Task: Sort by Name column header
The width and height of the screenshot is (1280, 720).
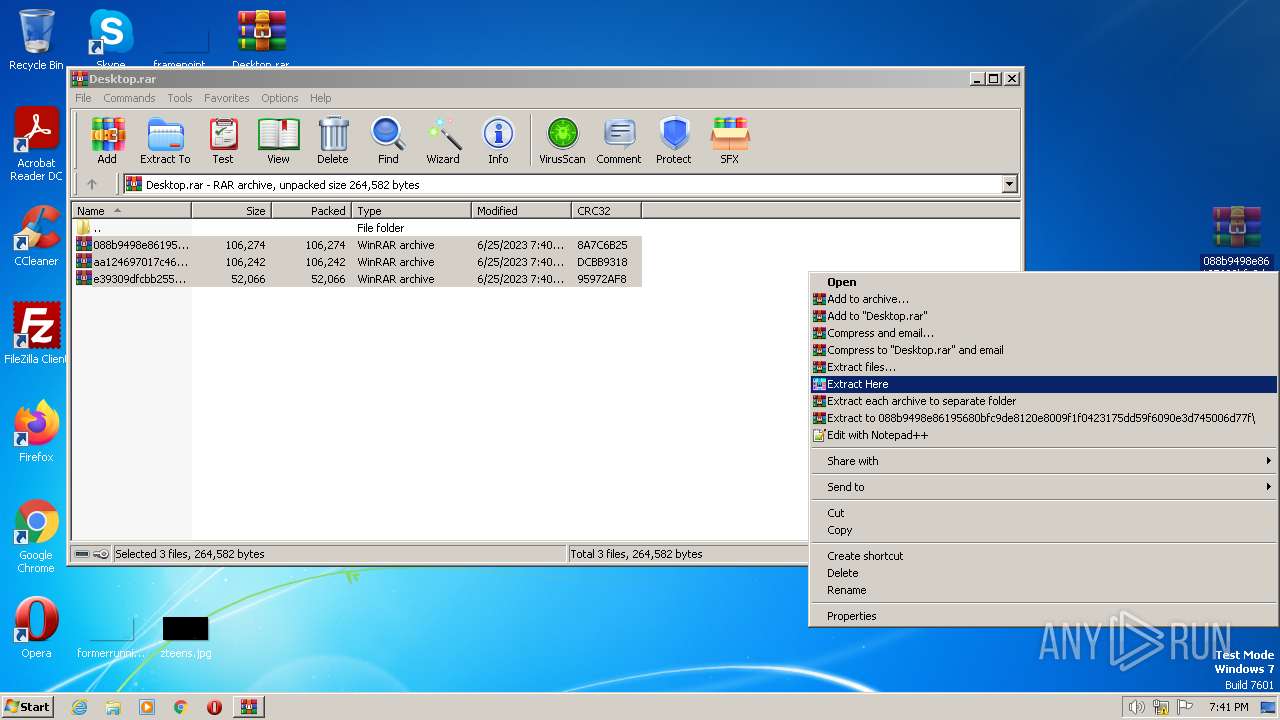Action: (x=131, y=211)
